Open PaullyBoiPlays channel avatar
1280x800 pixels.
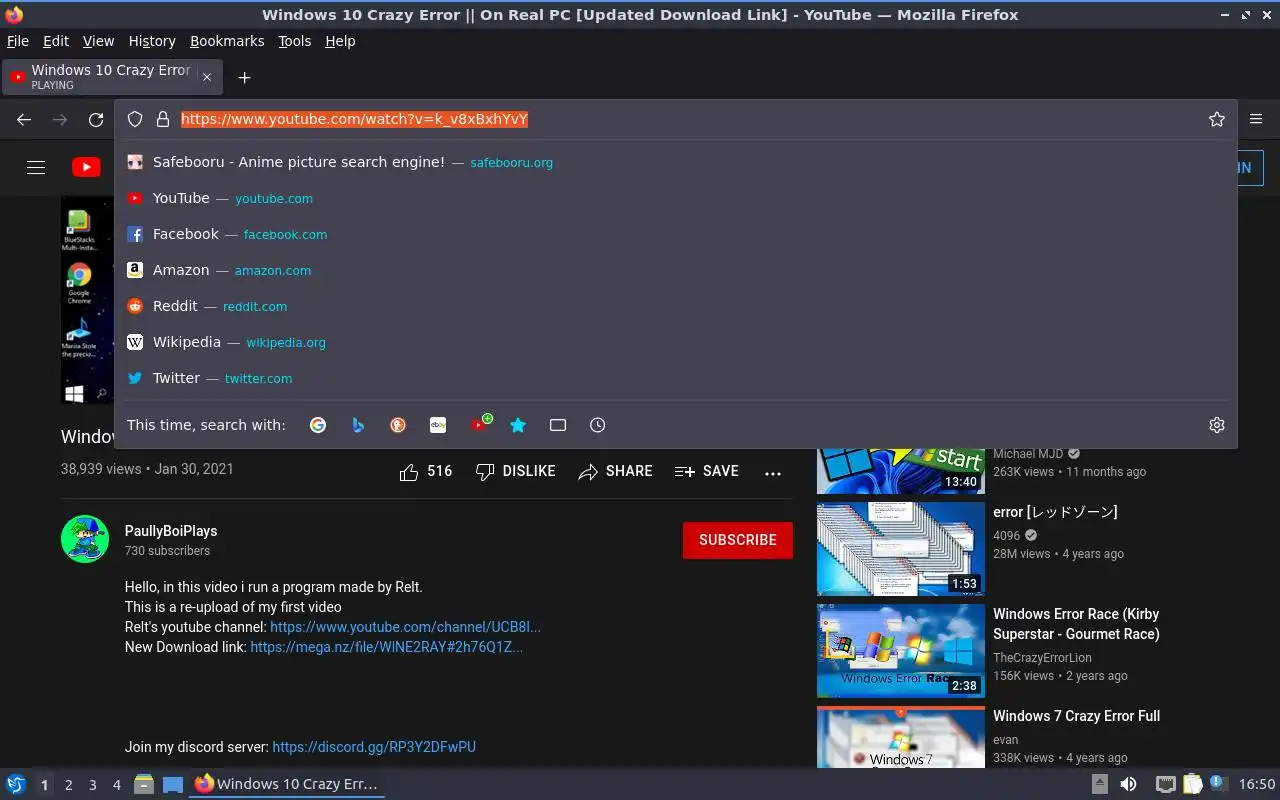85,540
